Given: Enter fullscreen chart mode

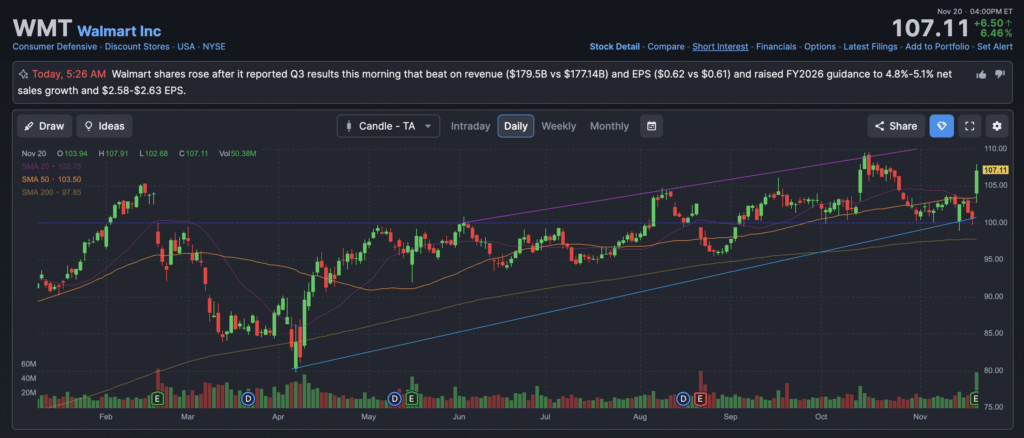Looking at the screenshot, I should pyautogui.click(x=969, y=126).
